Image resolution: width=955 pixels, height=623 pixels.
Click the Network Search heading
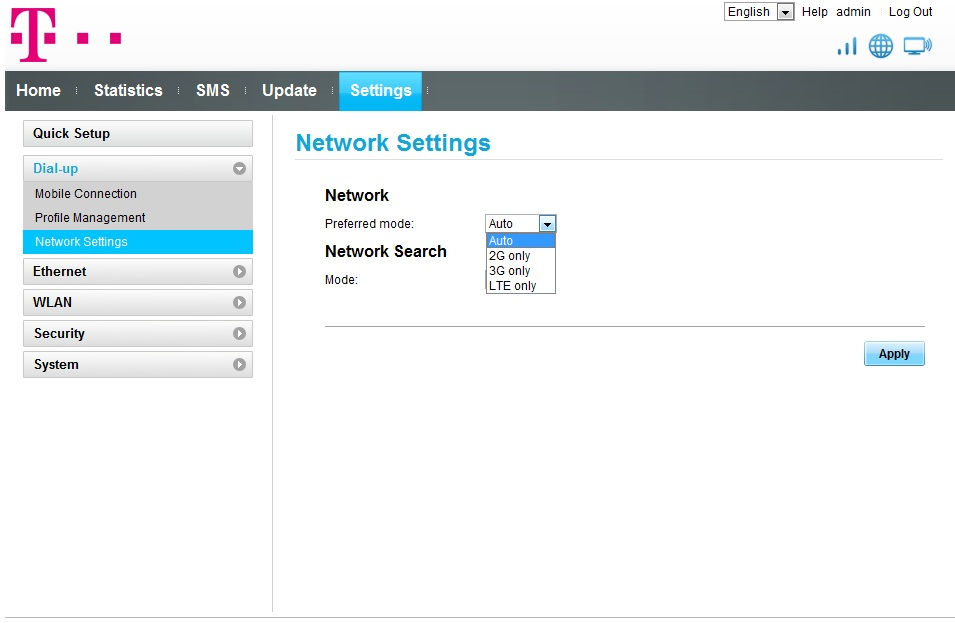tap(386, 252)
